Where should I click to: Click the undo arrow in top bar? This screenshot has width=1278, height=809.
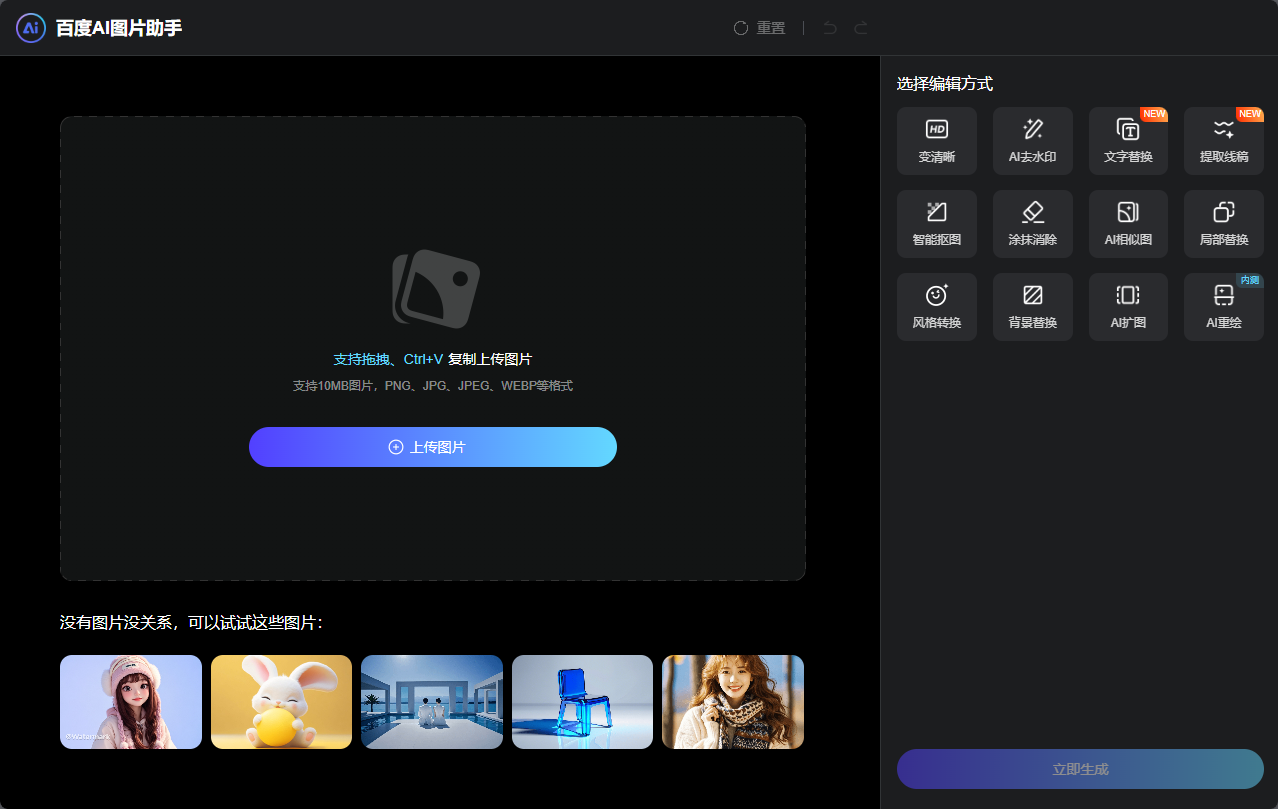pyautogui.click(x=829, y=28)
